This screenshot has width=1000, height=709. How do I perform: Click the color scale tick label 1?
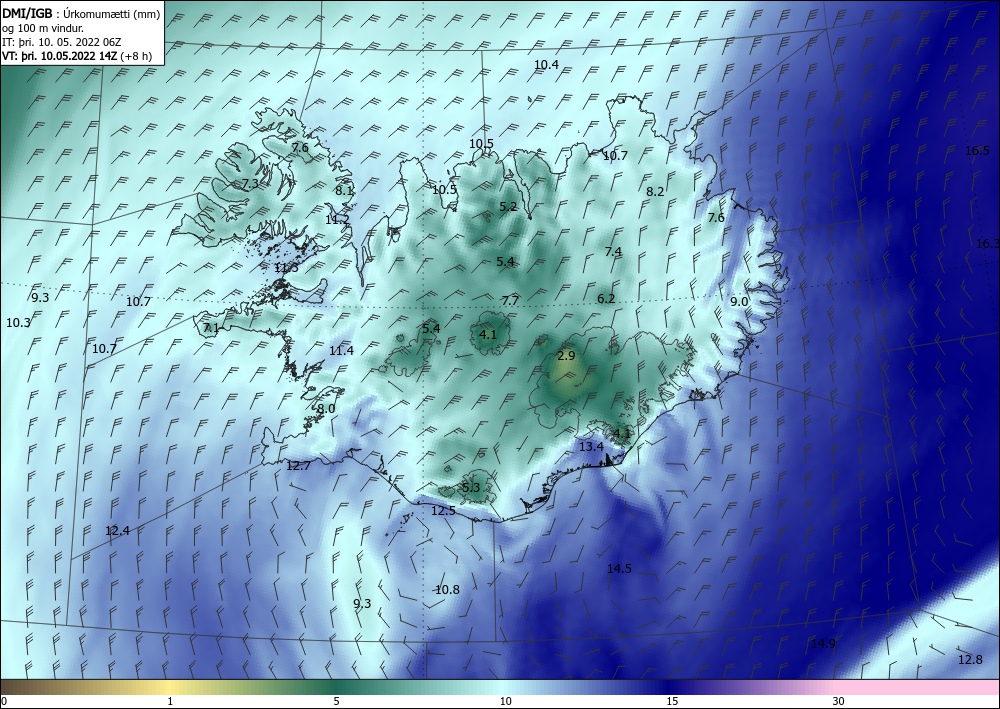click(170, 702)
